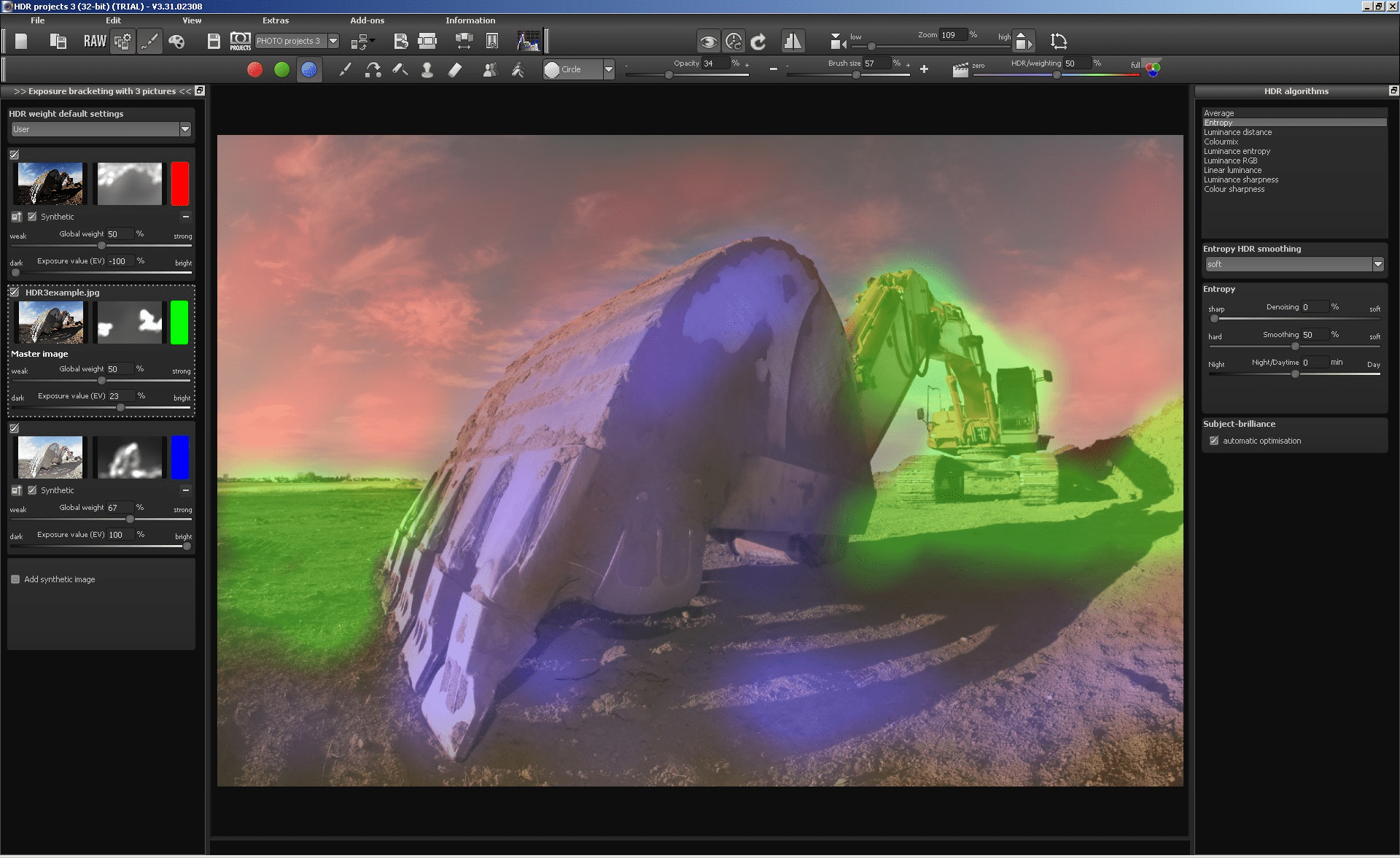Open the HDR weight default settings User dropdown
This screenshot has width=1400, height=858.
(184, 129)
